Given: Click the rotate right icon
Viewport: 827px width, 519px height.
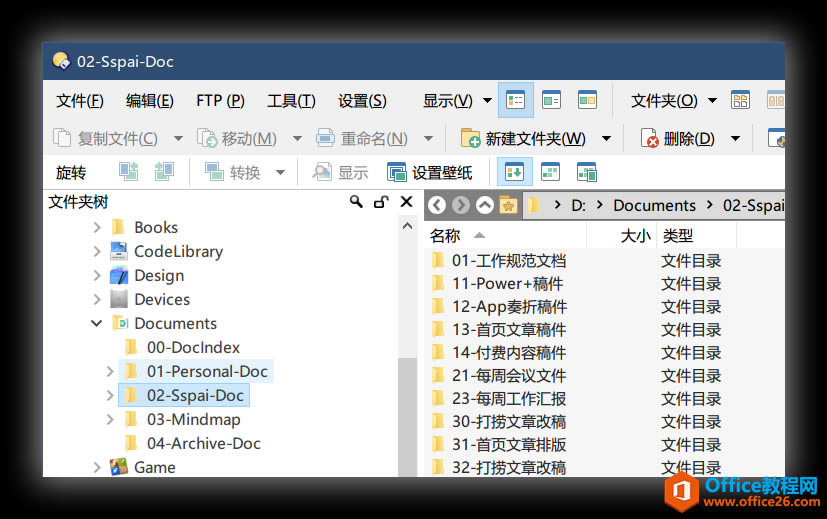Looking at the screenshot, I should [x=164, y=171].
